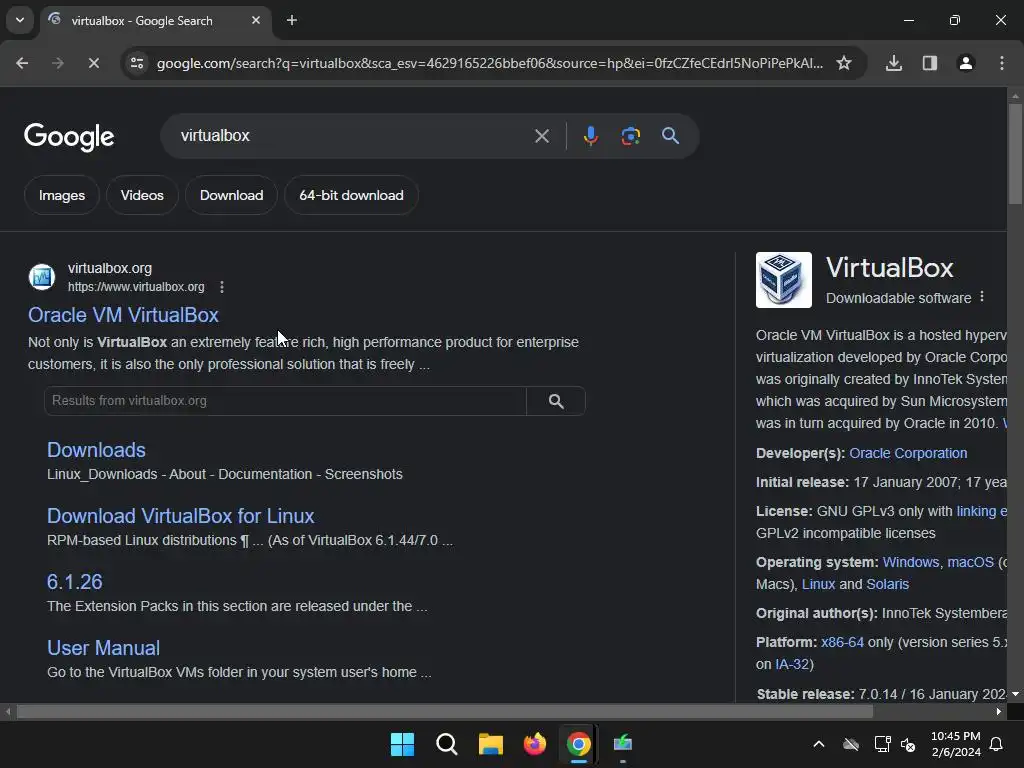This screenshot has height=768, width=1024.
Task: Open the Windows operating system link
Action: pyautogui.click(x=911, y=562)
